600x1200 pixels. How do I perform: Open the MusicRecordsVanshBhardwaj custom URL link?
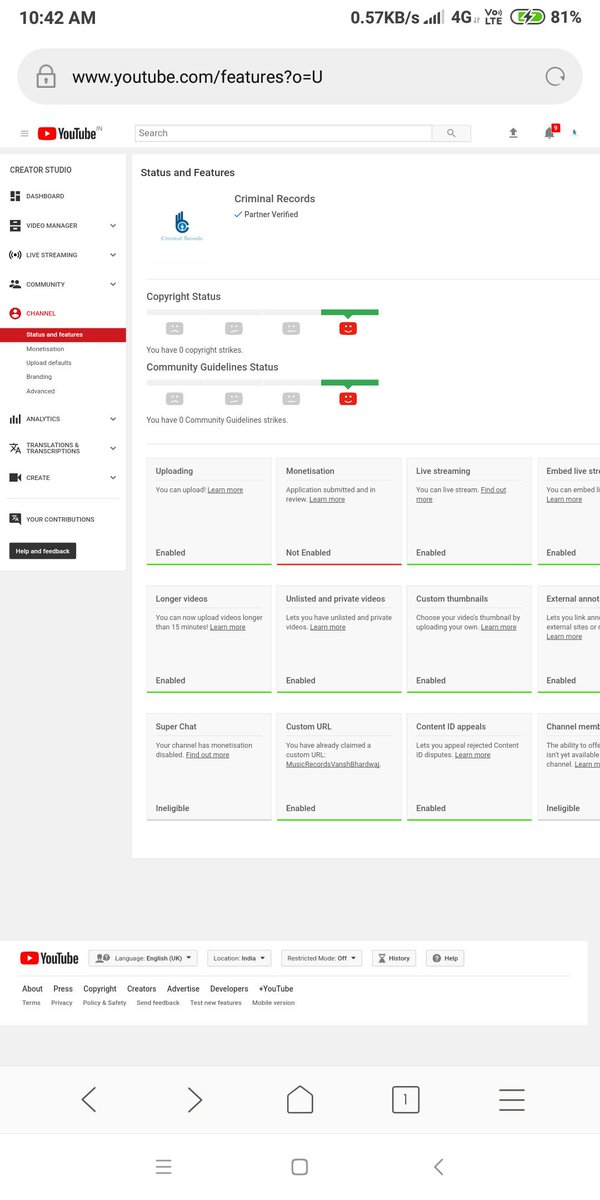pyautogui.click(x=333, y=764)
